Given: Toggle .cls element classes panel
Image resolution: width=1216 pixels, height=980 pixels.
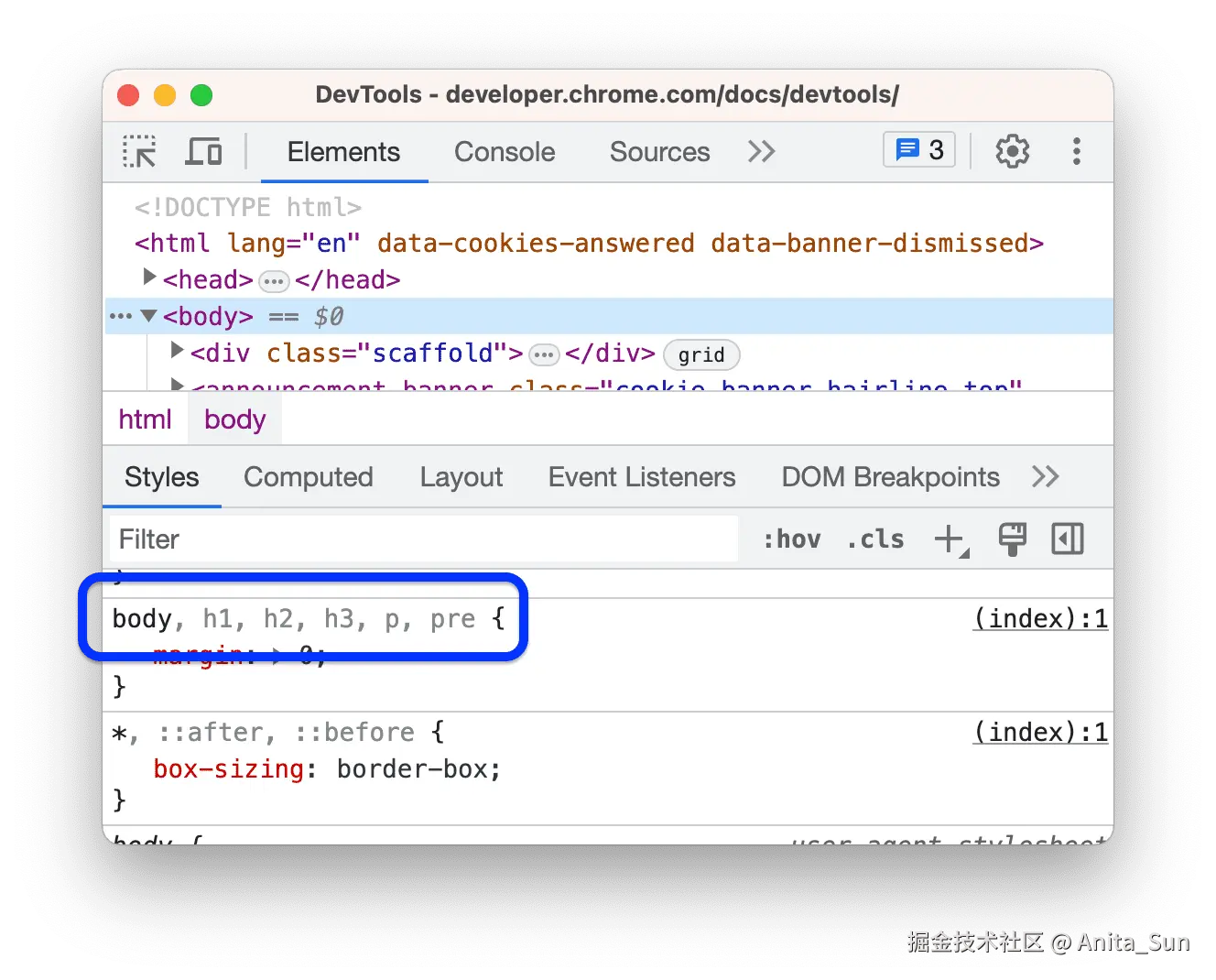Looking at the screenshot, I should click(875, 539).
